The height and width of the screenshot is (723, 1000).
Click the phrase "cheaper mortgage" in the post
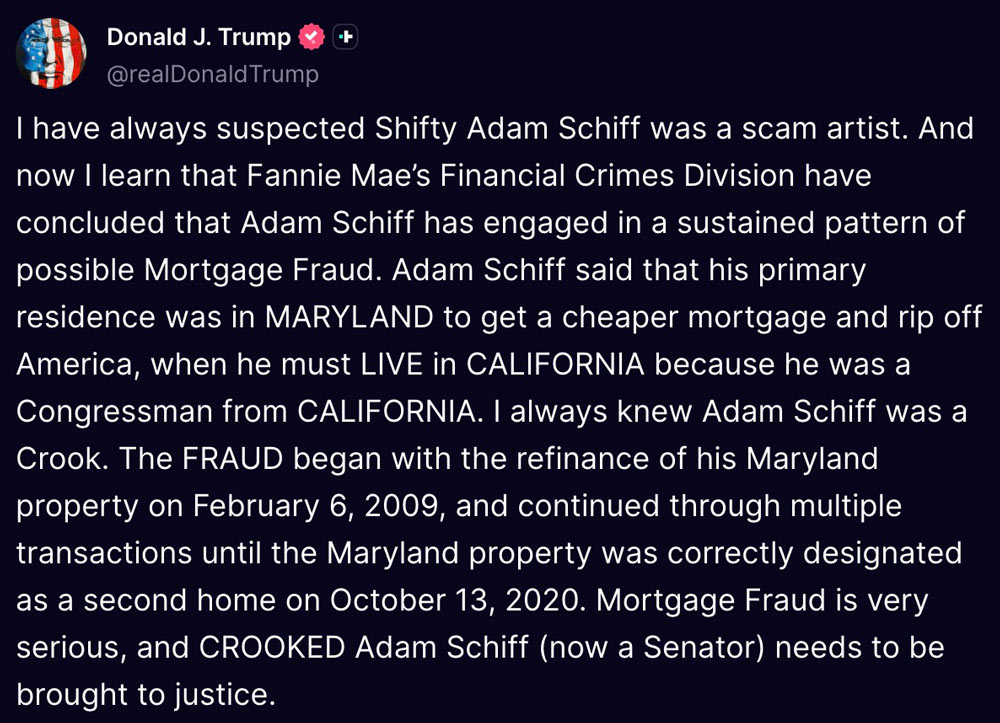tap(694, 318)
